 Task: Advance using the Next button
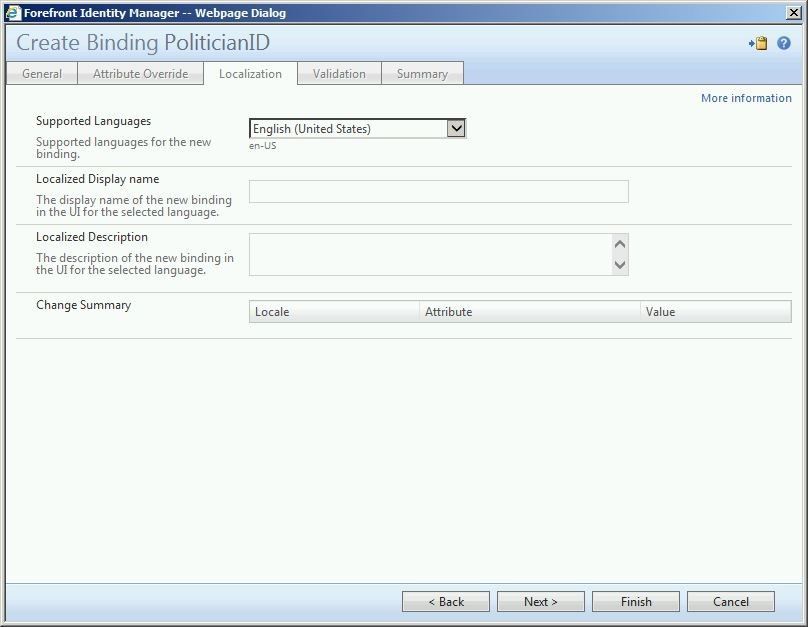pyautogui.click(x=541, y=602)
